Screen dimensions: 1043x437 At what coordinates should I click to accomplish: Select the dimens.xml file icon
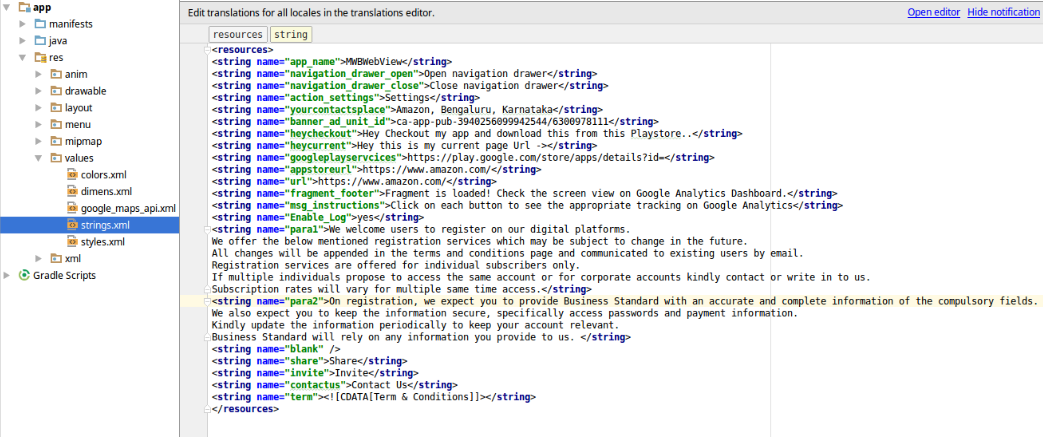click(x=73, y=192)
